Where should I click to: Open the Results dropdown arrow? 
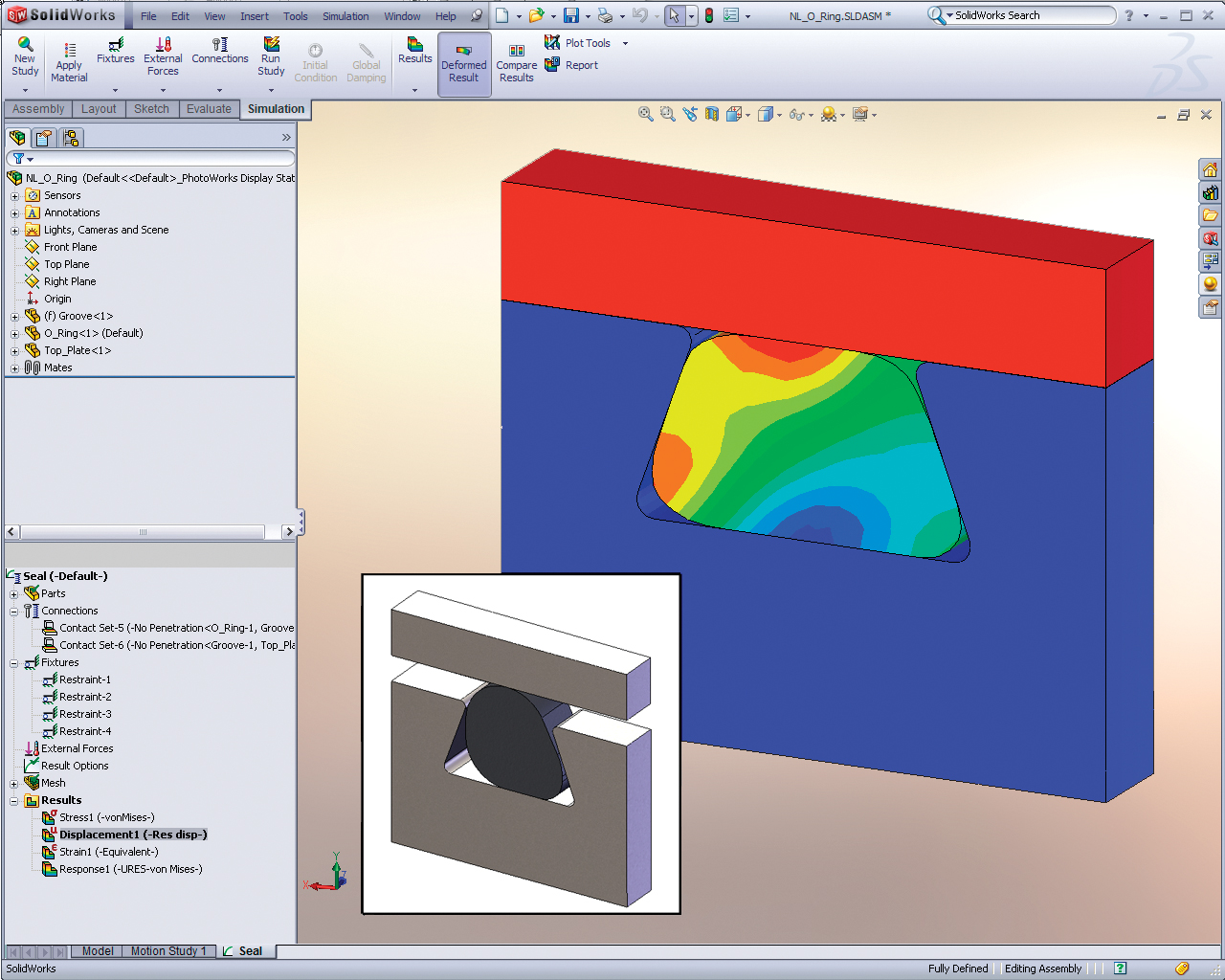414,90
